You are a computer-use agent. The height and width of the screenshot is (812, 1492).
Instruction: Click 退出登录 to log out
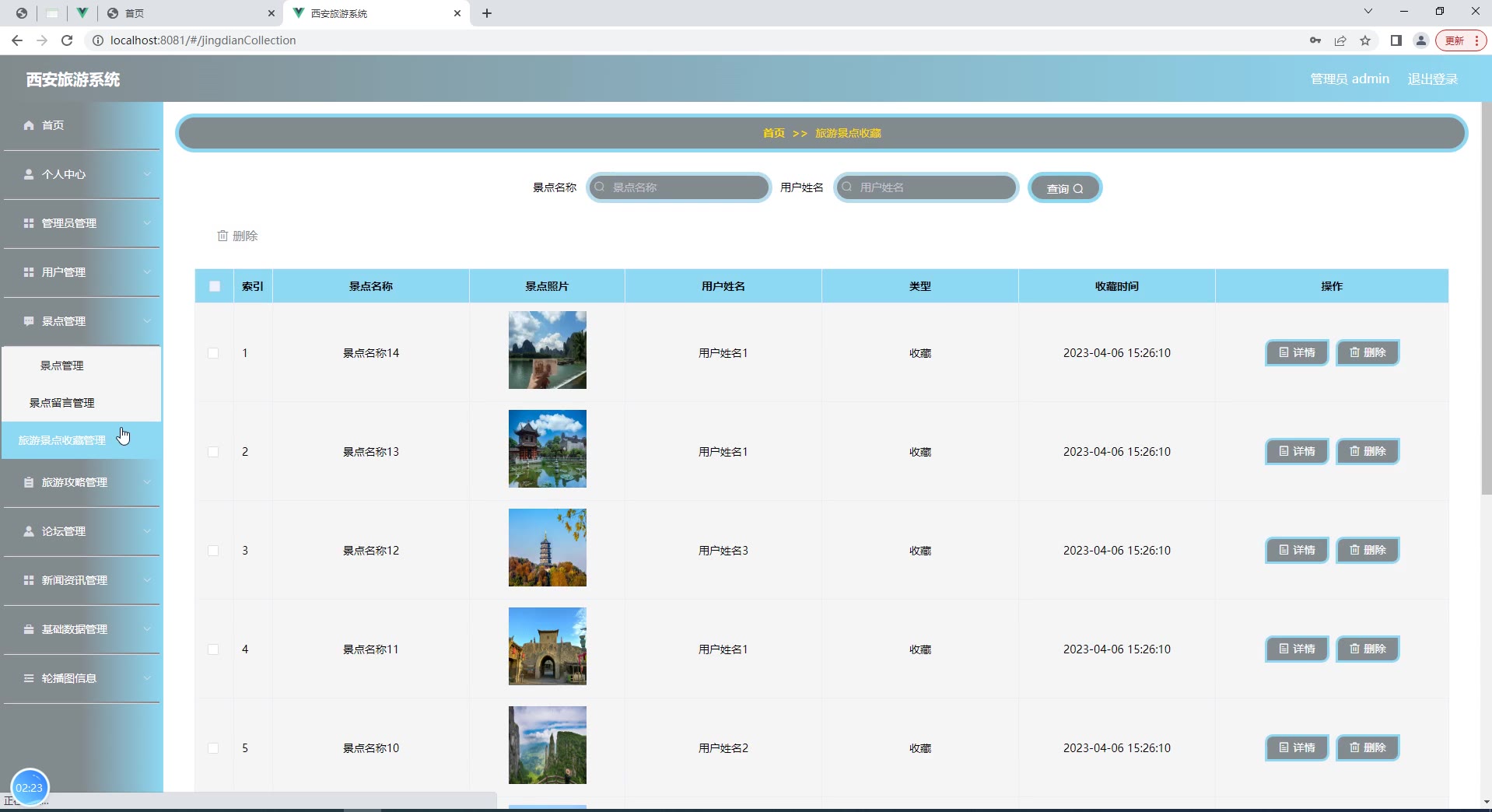coord(1432,79)
